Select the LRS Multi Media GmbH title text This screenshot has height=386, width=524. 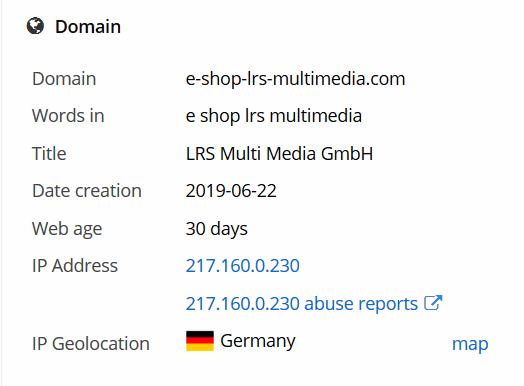(x=279, y=154)
